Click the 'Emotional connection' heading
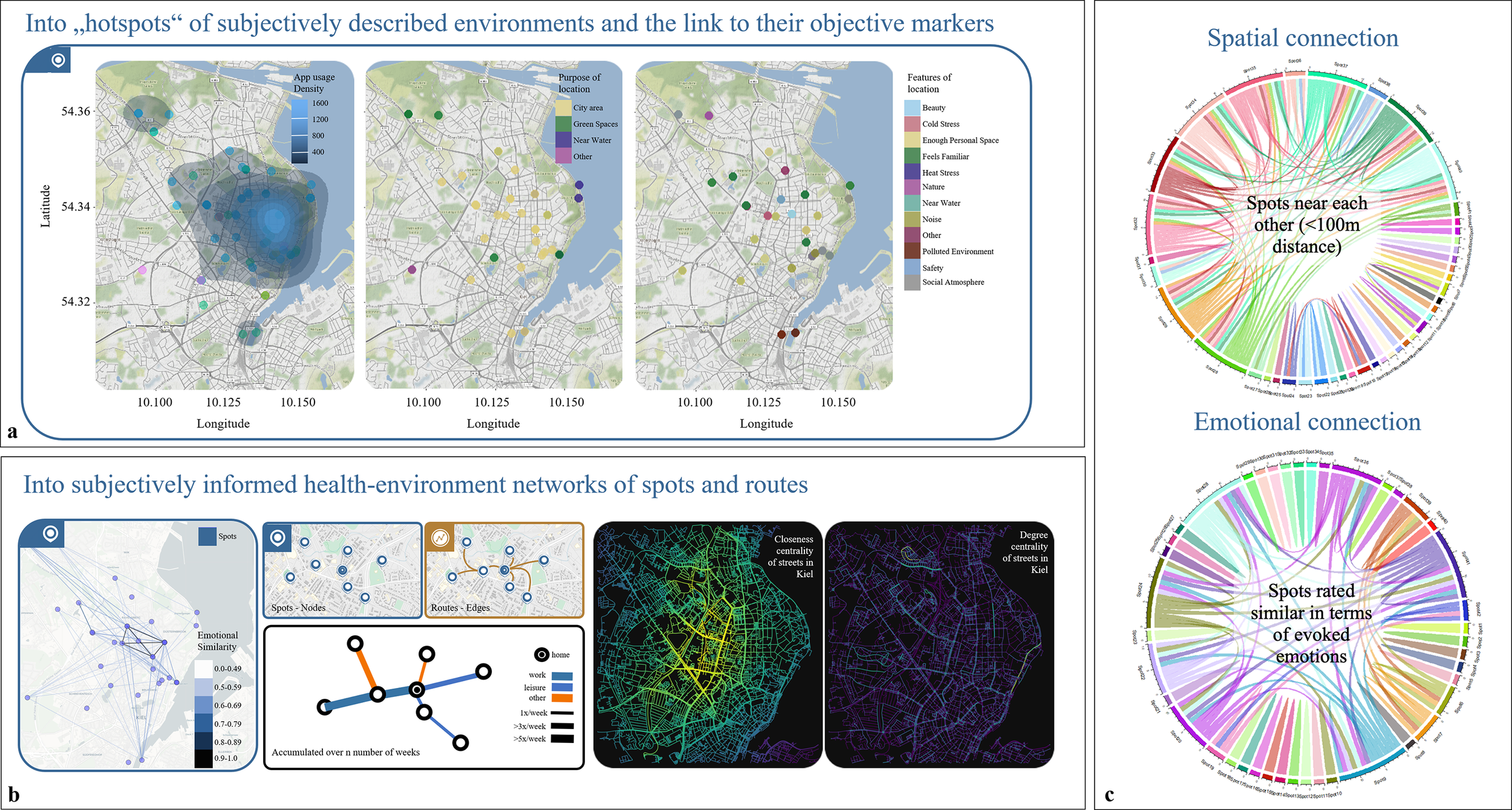The image size is (1512, 810). click(1307, 422)
